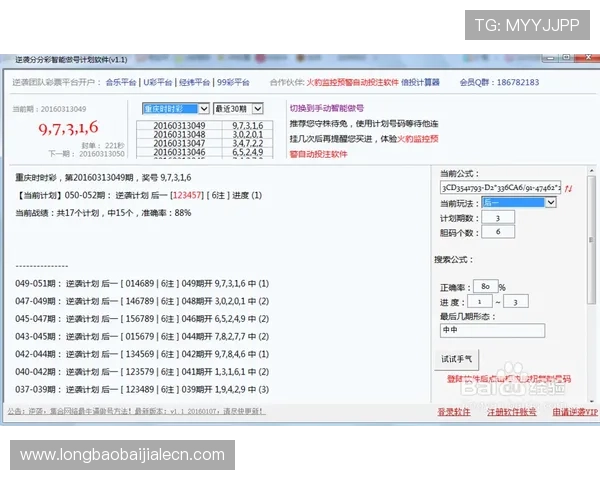The width and height of the screenshot is (600, 480).
Task: Click the 040-042期 plan row
Action: click(142, 372)
